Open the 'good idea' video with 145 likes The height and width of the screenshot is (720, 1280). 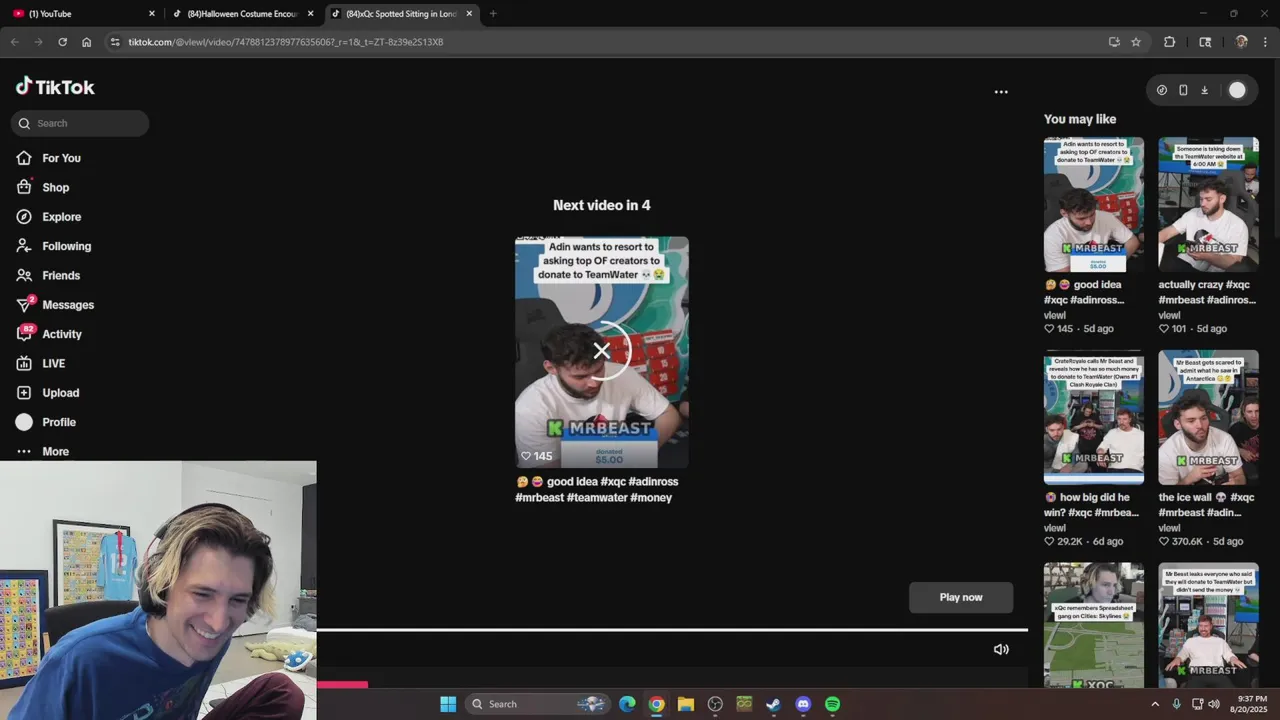(1094, 204)
